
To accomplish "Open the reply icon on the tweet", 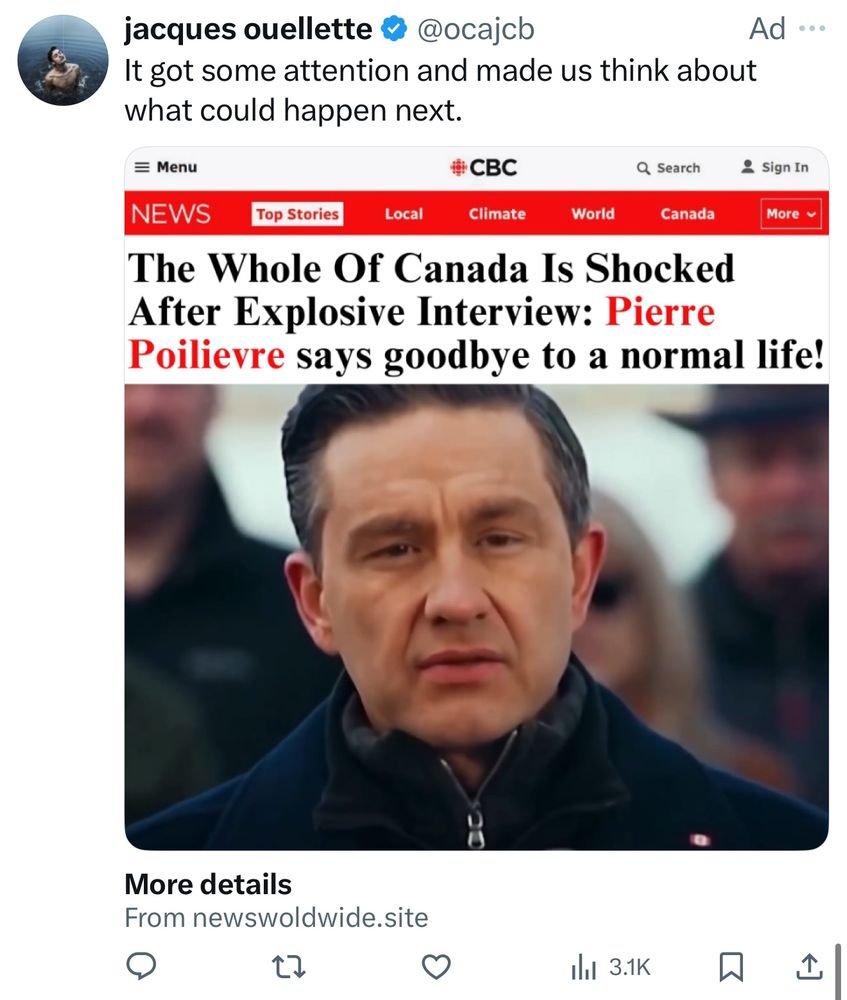I will pyautogui.click(x=142, y=966).
